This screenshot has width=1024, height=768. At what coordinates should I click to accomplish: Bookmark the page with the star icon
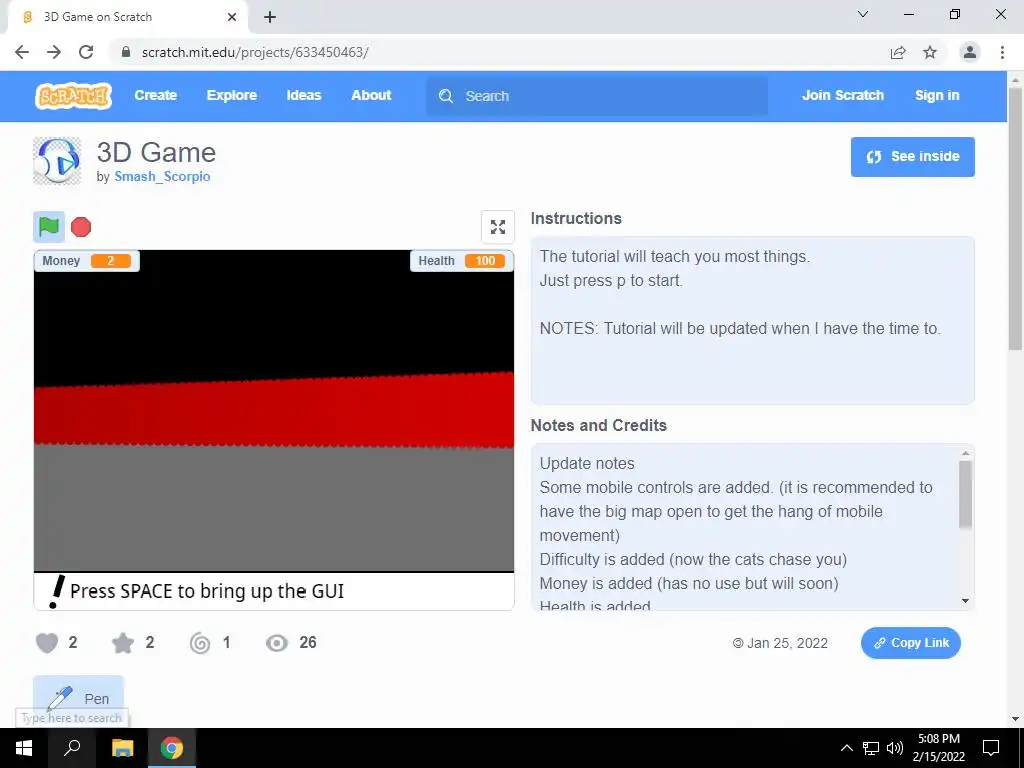tap(930, 52)
